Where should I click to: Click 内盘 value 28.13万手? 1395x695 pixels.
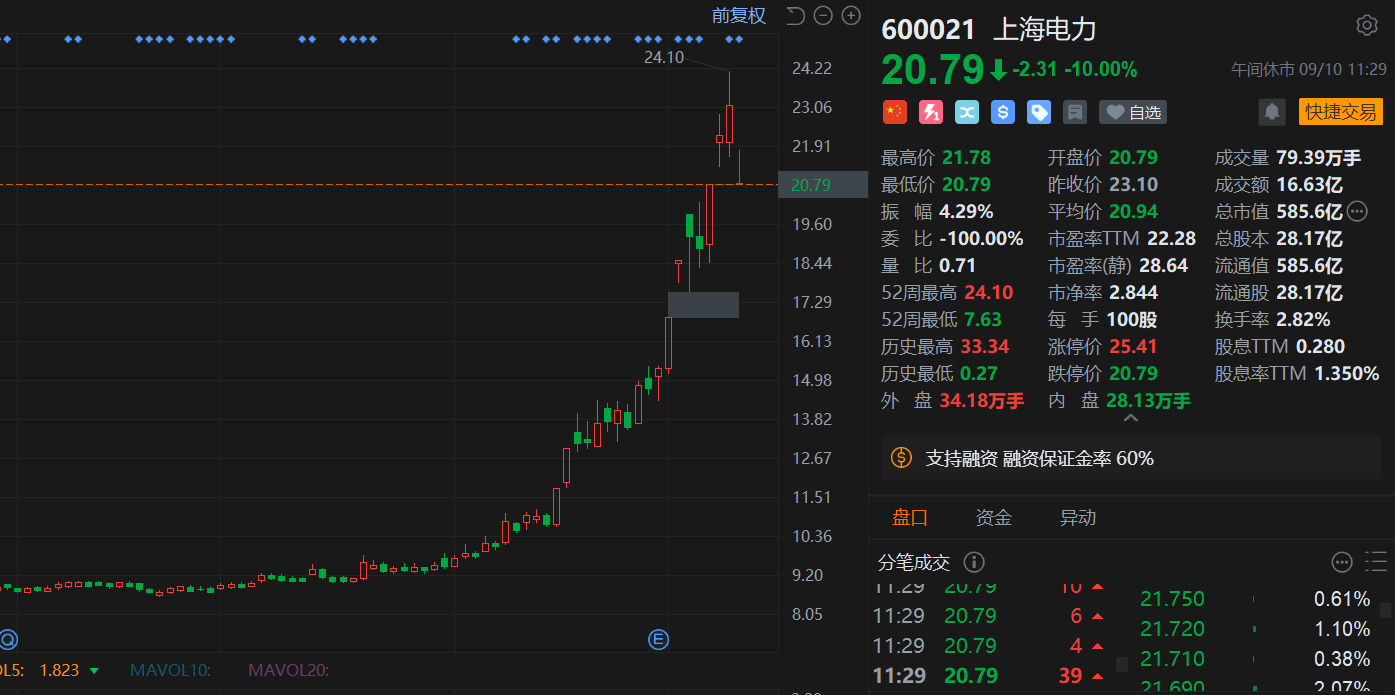[x=1149, y=400]
